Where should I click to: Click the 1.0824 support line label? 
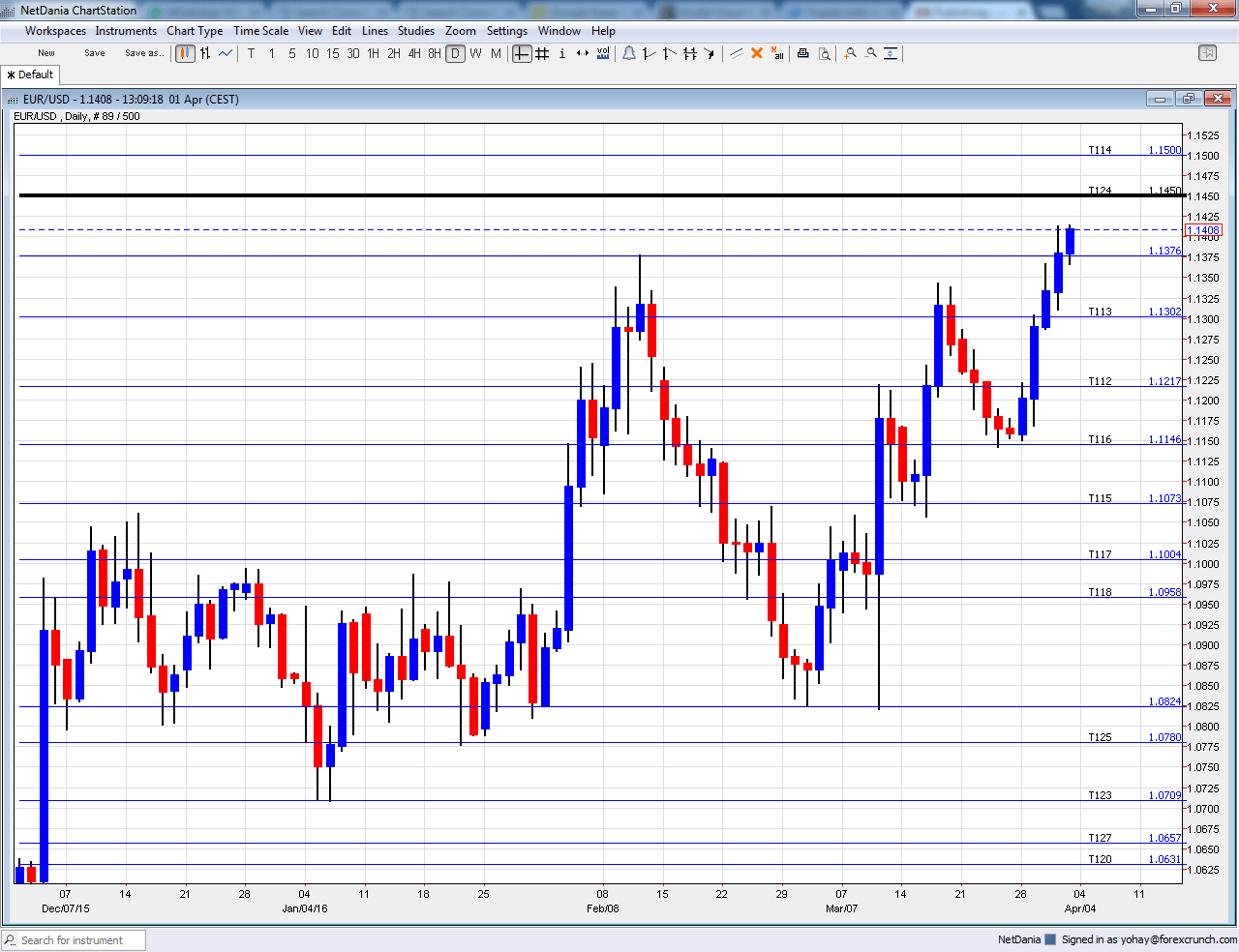point(1164,701)
